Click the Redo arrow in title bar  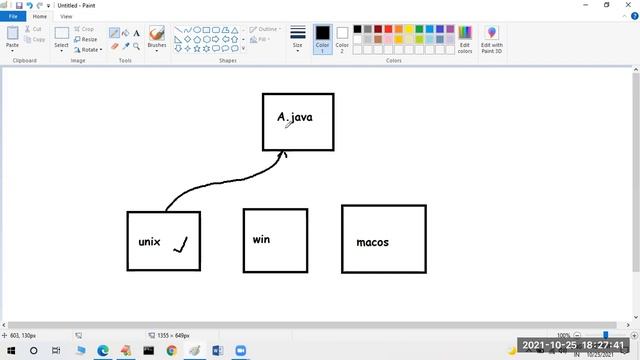pyautogui.click(x=40, y=5)
